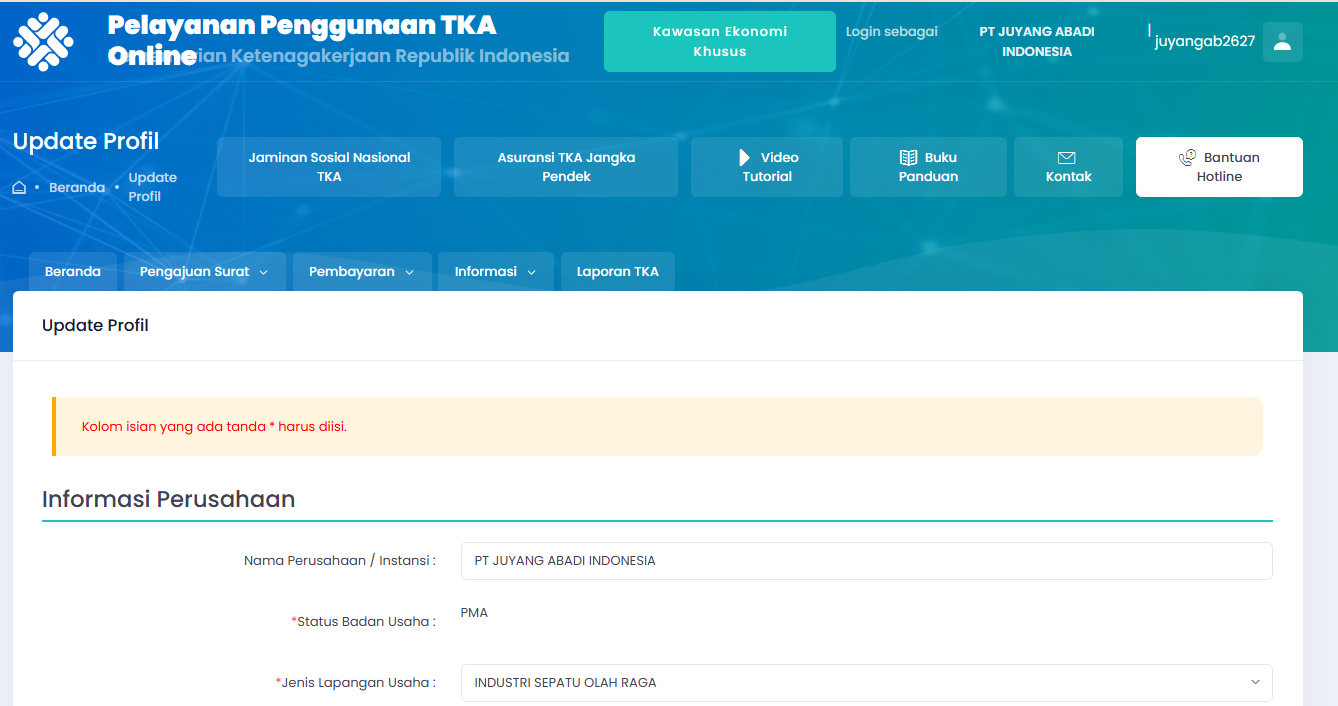This screenshot has height=706, width=1338.
Task: Click the Nama Perusahaan / Instansi field
Action: pyautogui.click(x=866, y=561)
